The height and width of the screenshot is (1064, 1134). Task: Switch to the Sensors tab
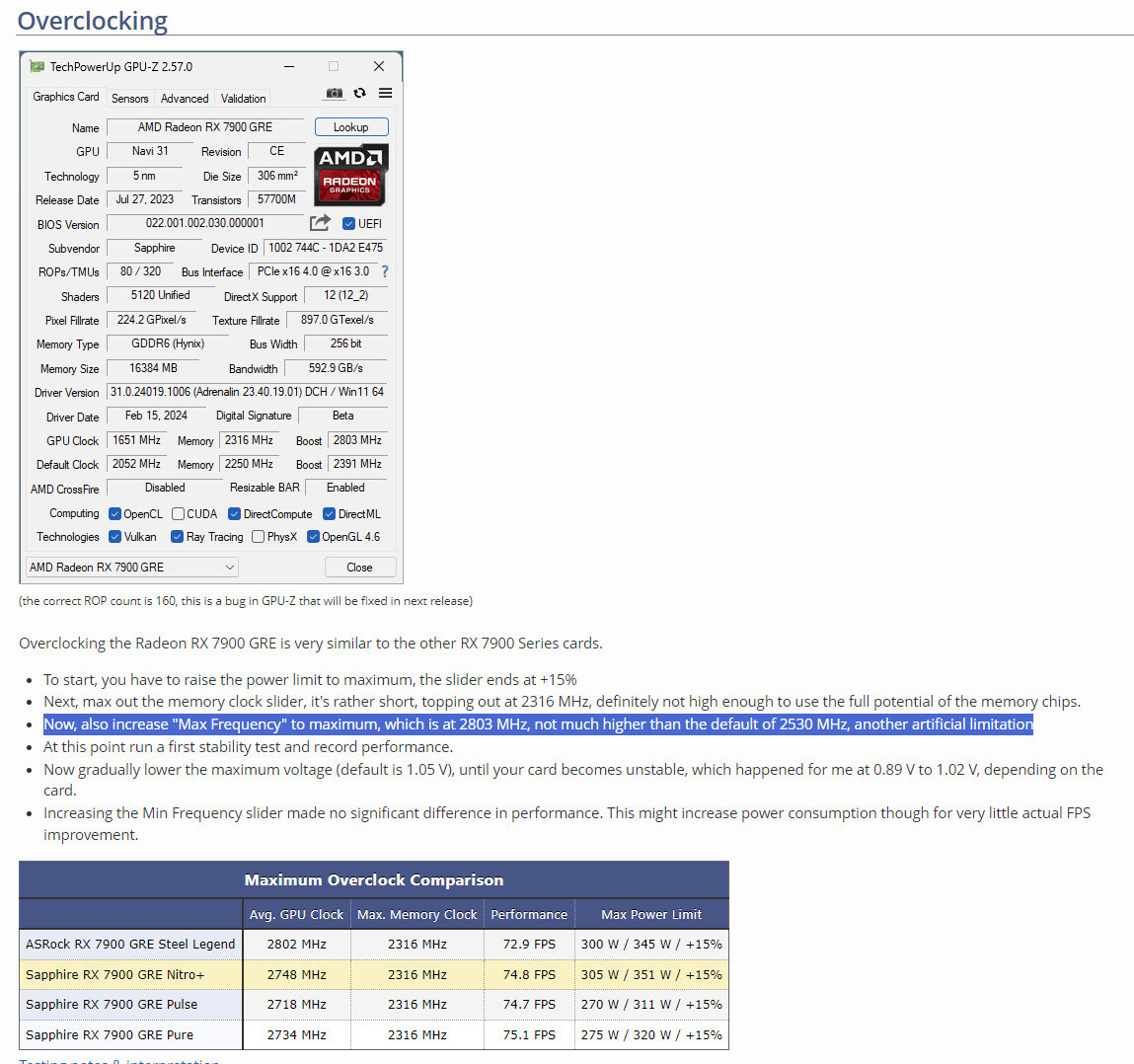click(x=129, y=99)
